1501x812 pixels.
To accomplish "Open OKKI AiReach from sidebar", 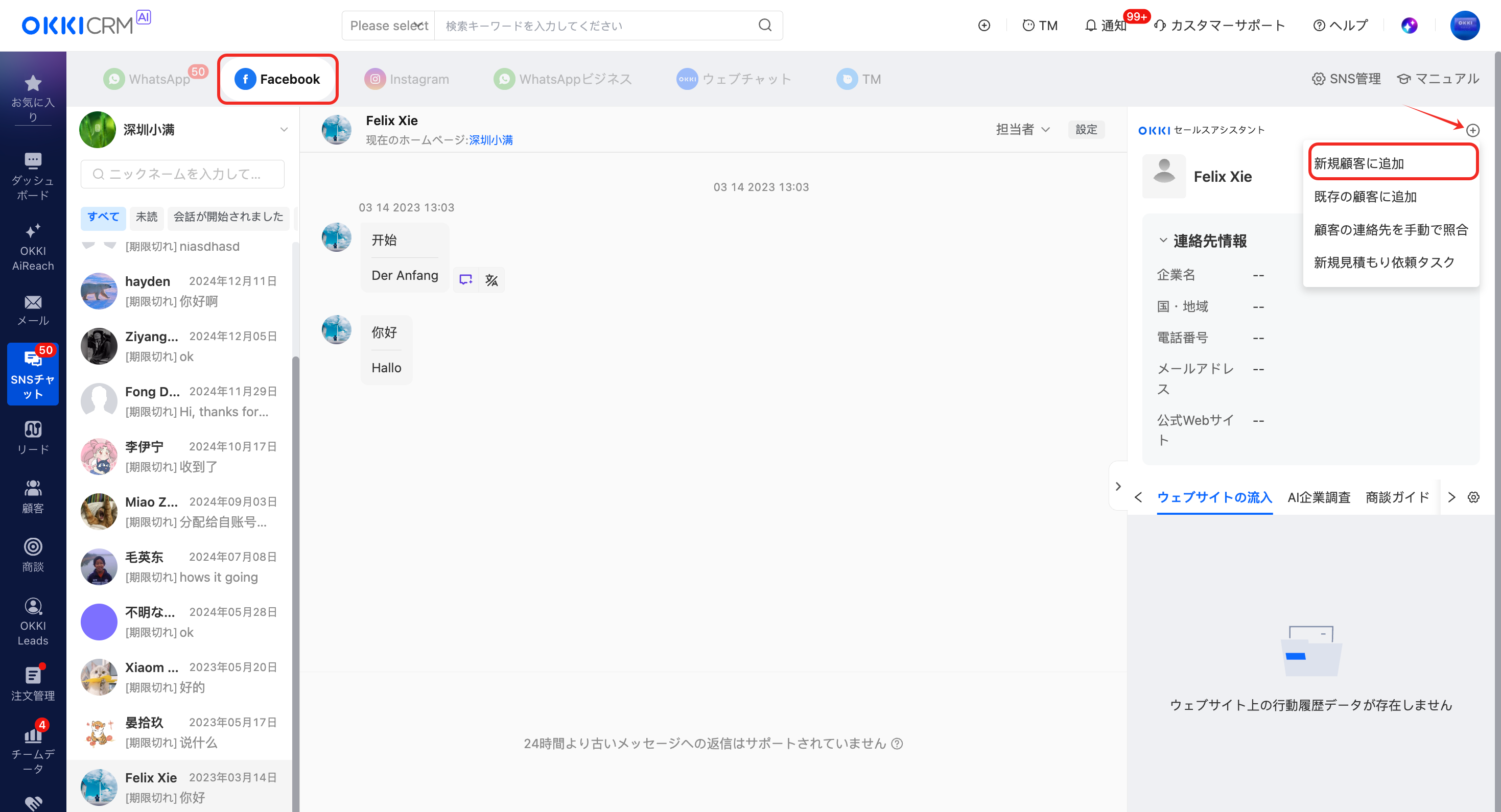I will pyautogui.click(x=33, y=247).
